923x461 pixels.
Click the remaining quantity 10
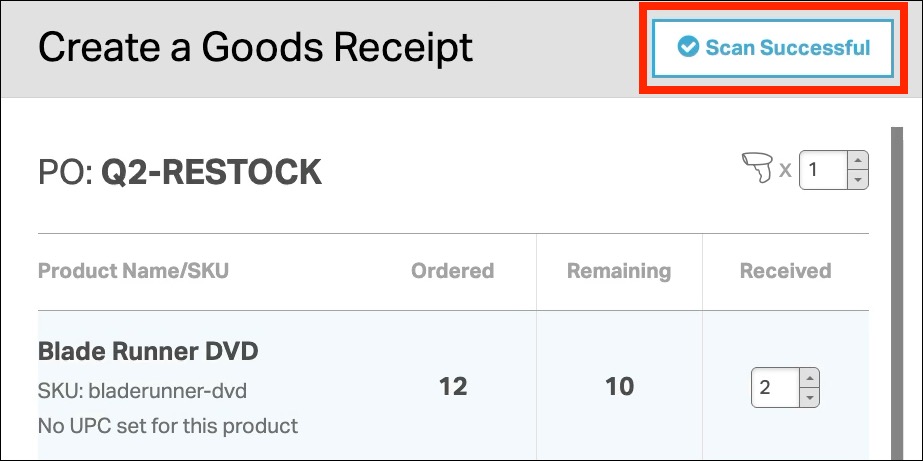620,387
